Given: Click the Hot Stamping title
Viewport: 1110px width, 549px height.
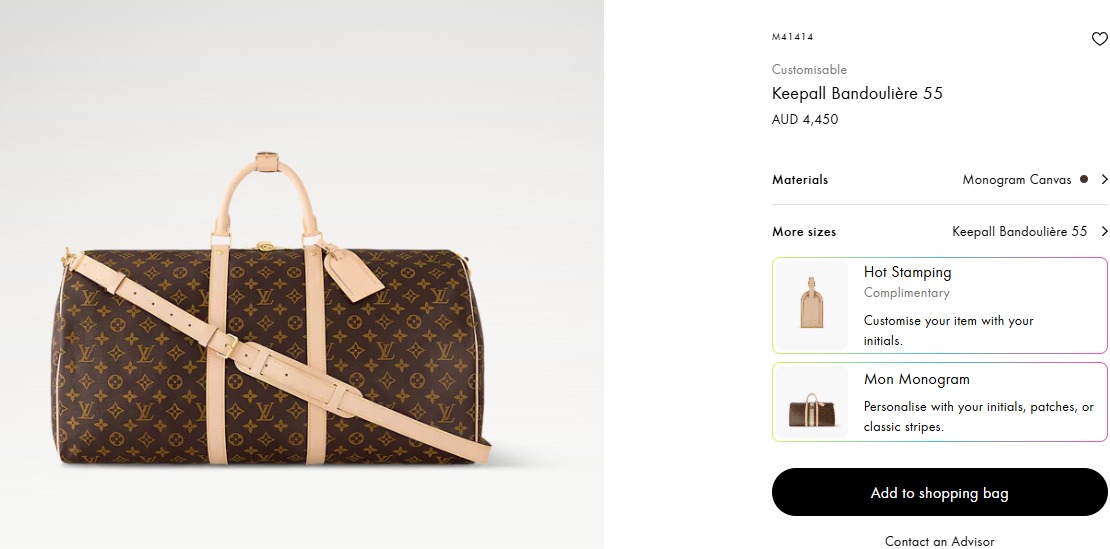Looking at the screenshot, I should point(907,272).
